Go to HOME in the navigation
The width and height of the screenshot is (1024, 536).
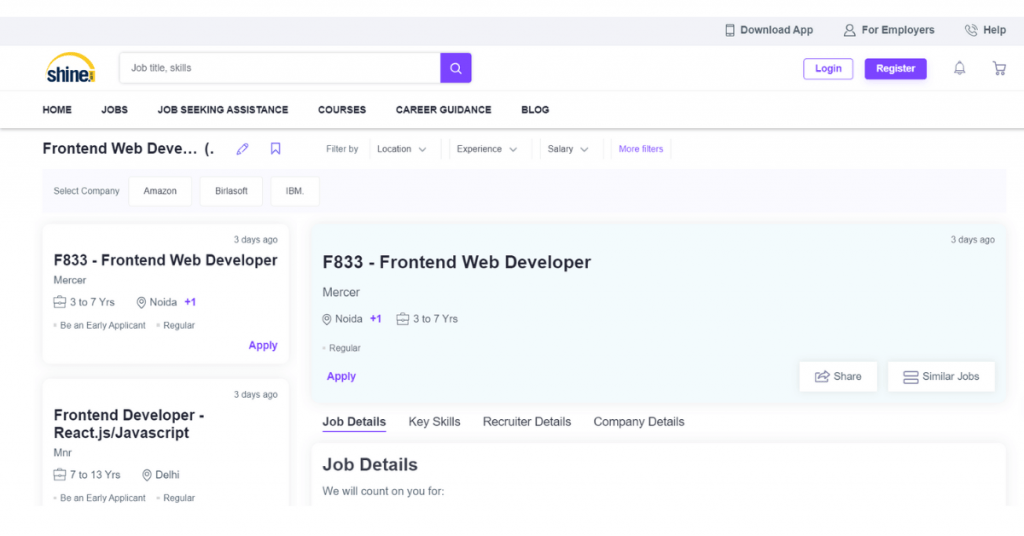pos(57,110)
